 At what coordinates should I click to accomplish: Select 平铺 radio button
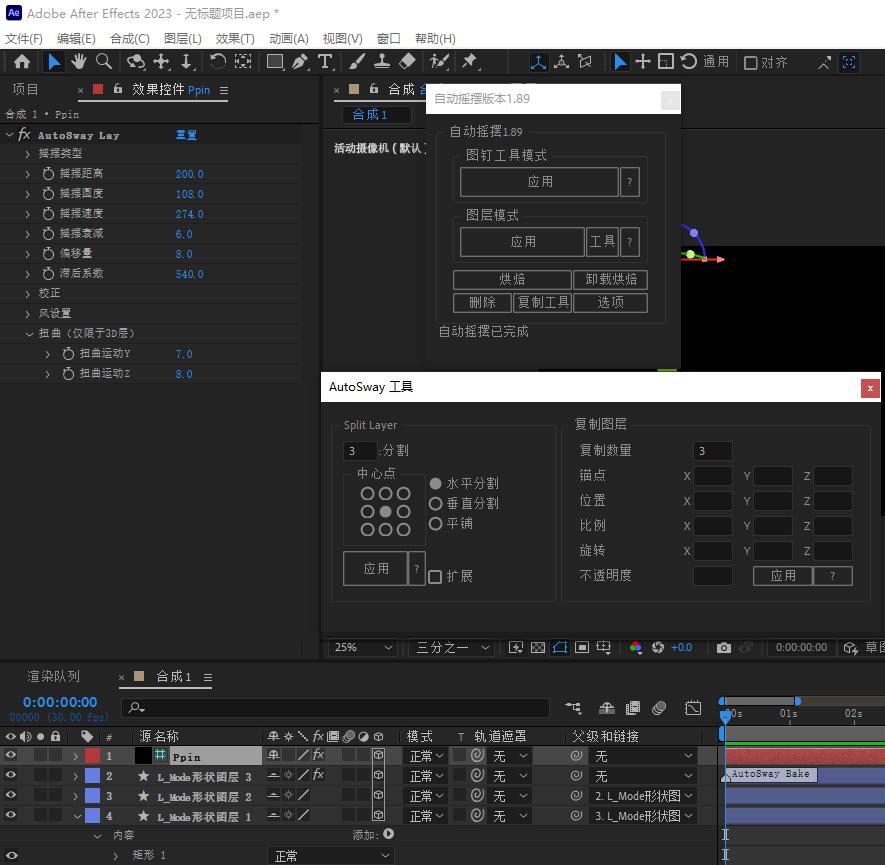click(435, 524)
